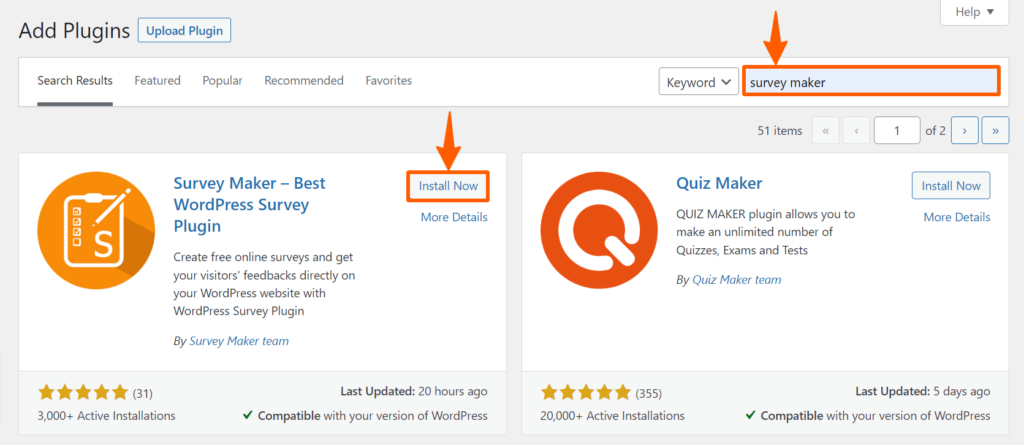Open the Keyword search type dropdown

(698, 82)
